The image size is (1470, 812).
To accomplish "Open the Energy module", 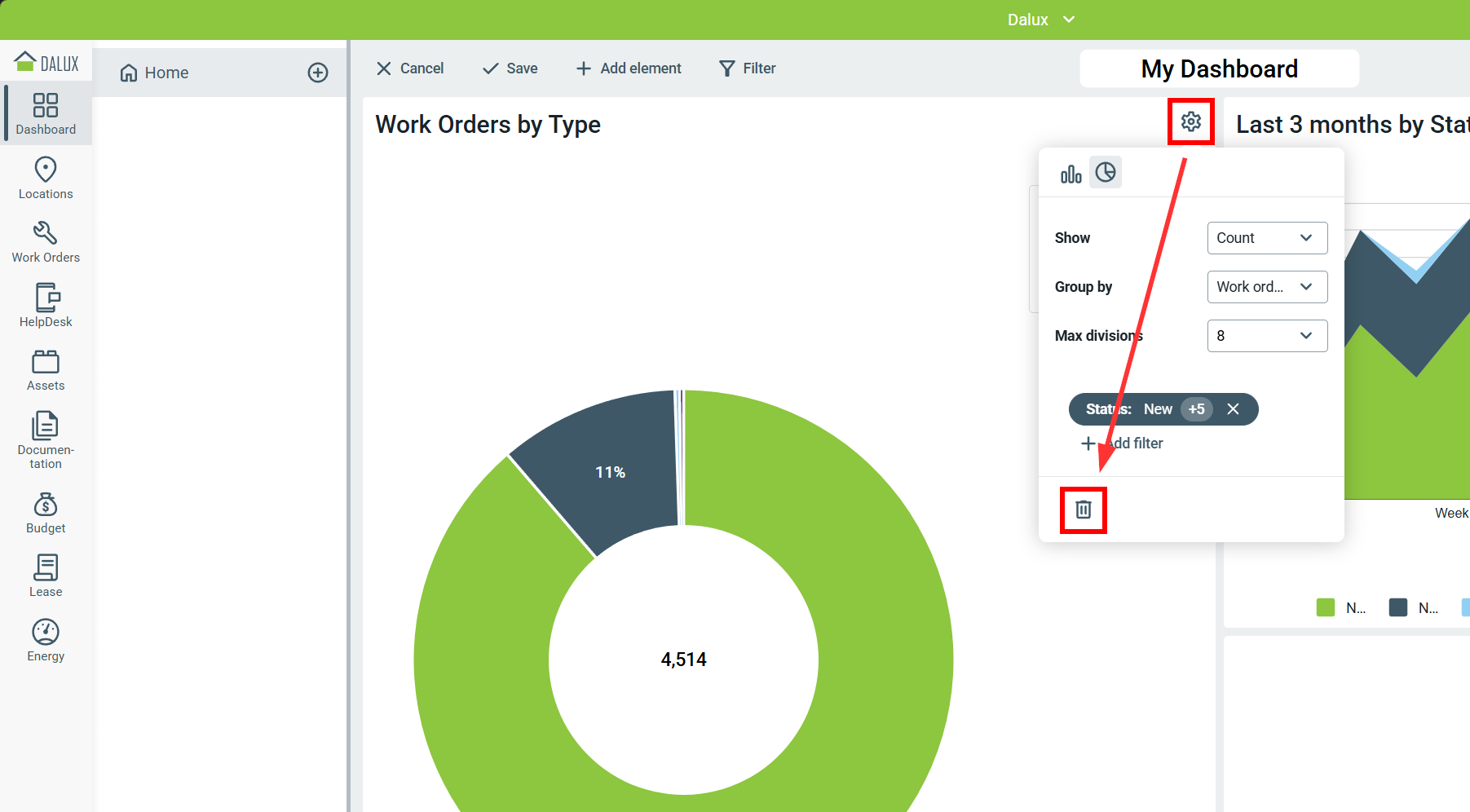I will [x=46, y=640].
